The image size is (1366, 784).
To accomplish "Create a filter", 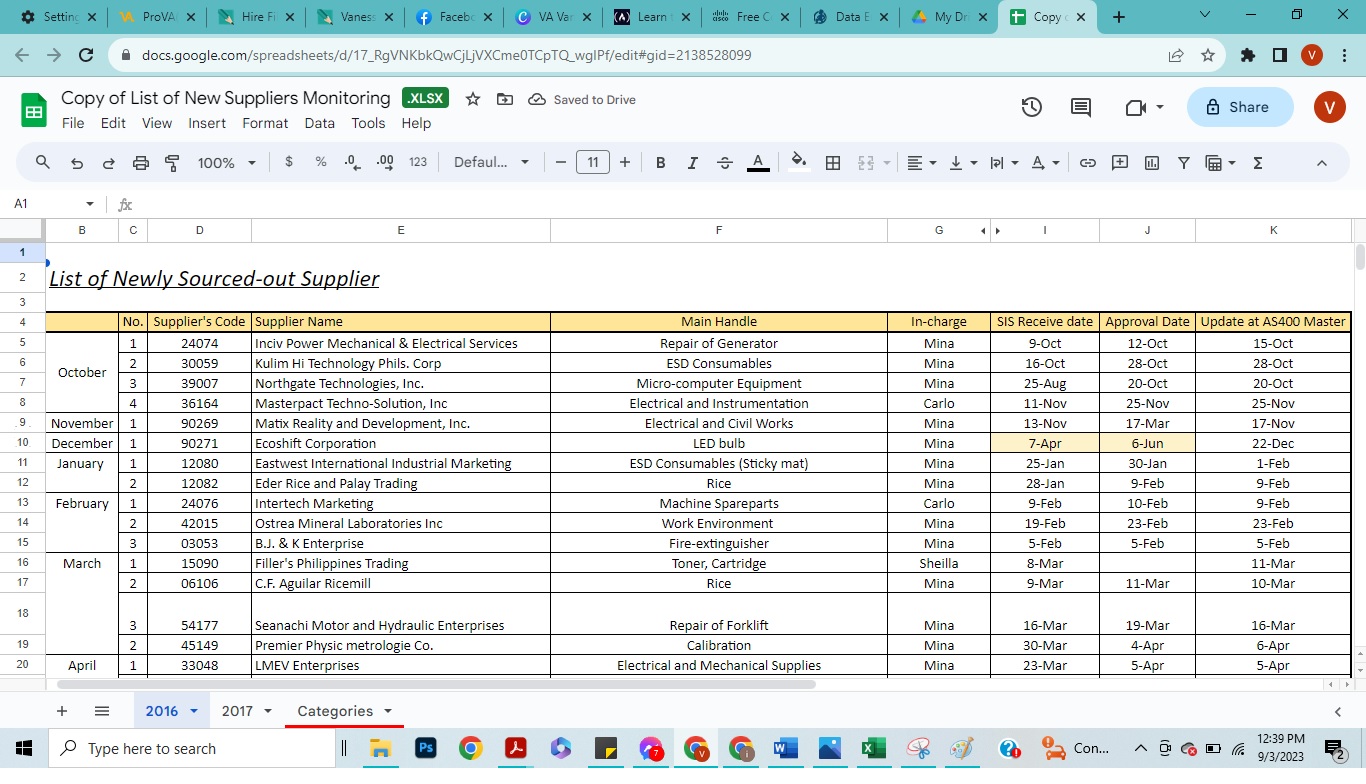I will (1184, 163).
